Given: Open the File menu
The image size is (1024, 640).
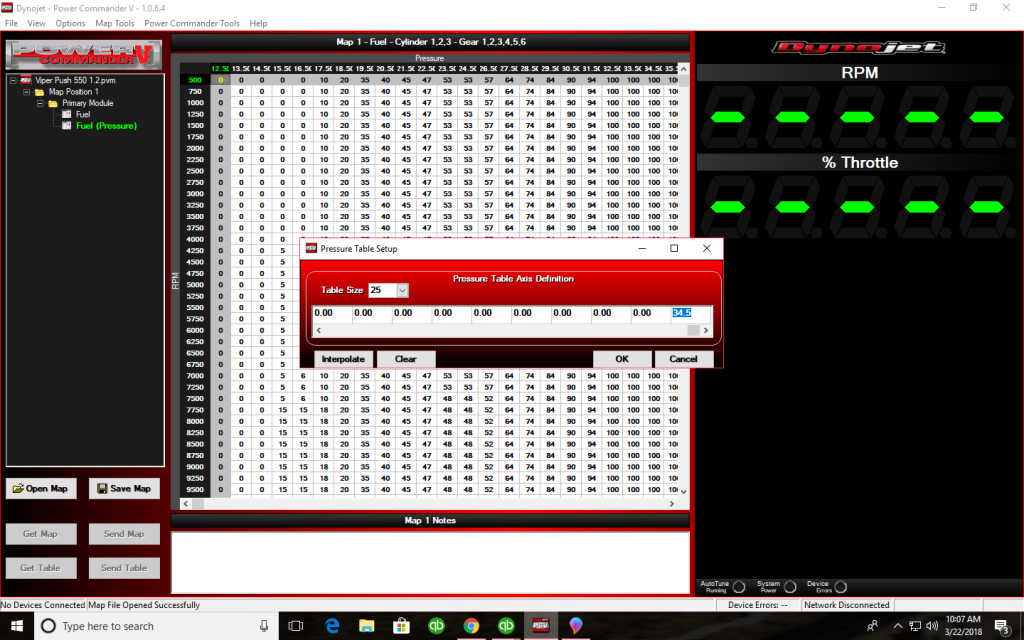Looking at the screenshot, I should pyautogui.click(x=11, y=23).
